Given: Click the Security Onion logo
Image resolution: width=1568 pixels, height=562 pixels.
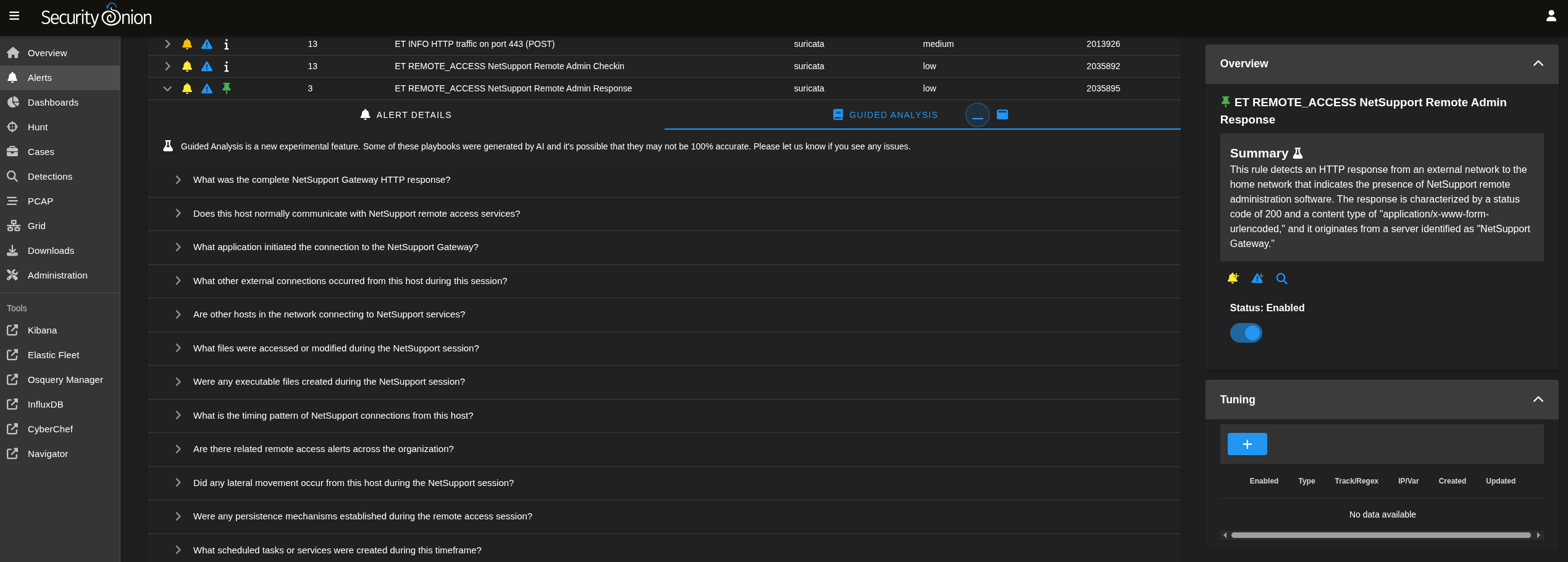Looking at the screenshot, I should click(x=96, y=16).
